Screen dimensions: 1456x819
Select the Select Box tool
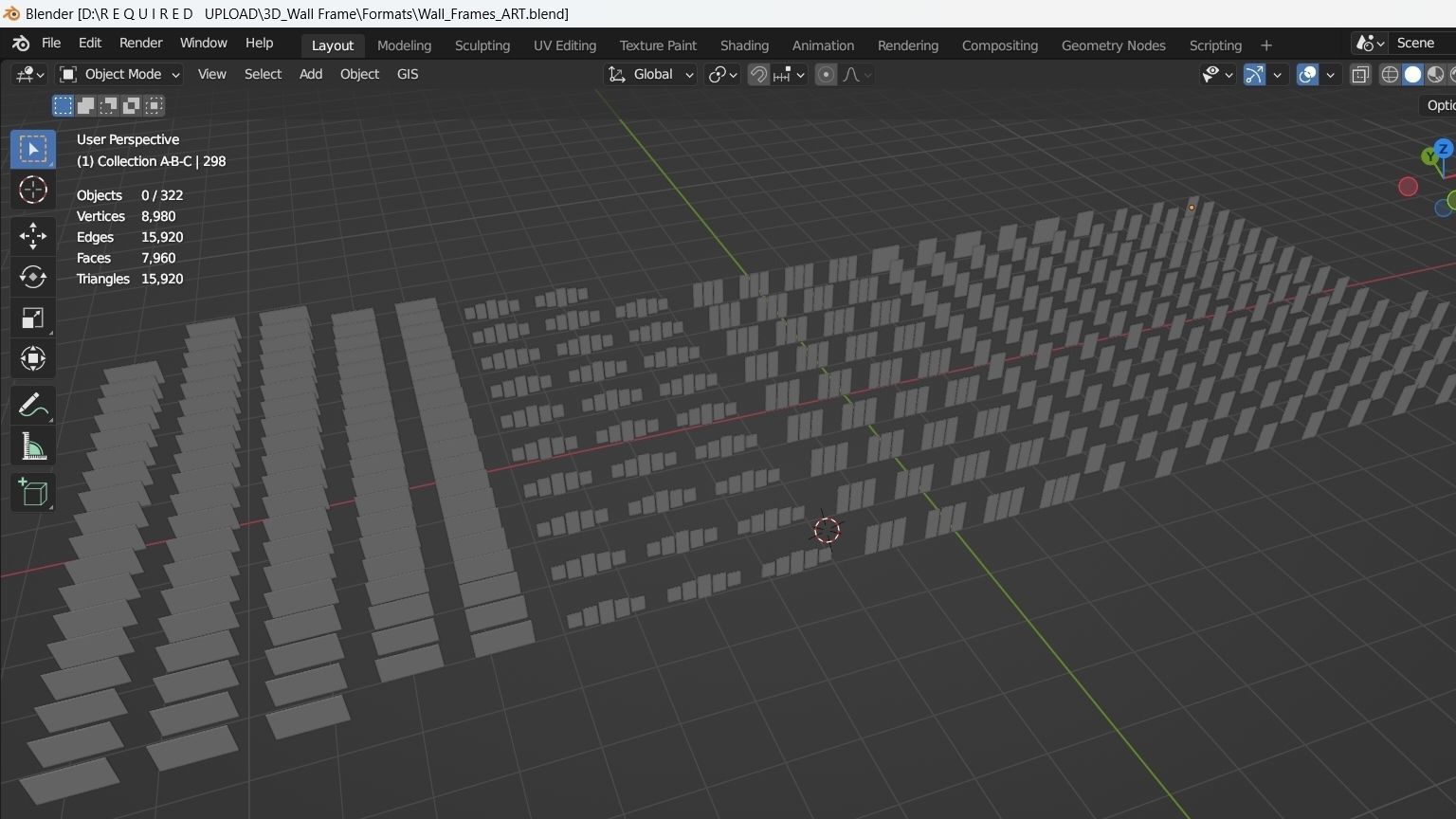click(33, 150)
